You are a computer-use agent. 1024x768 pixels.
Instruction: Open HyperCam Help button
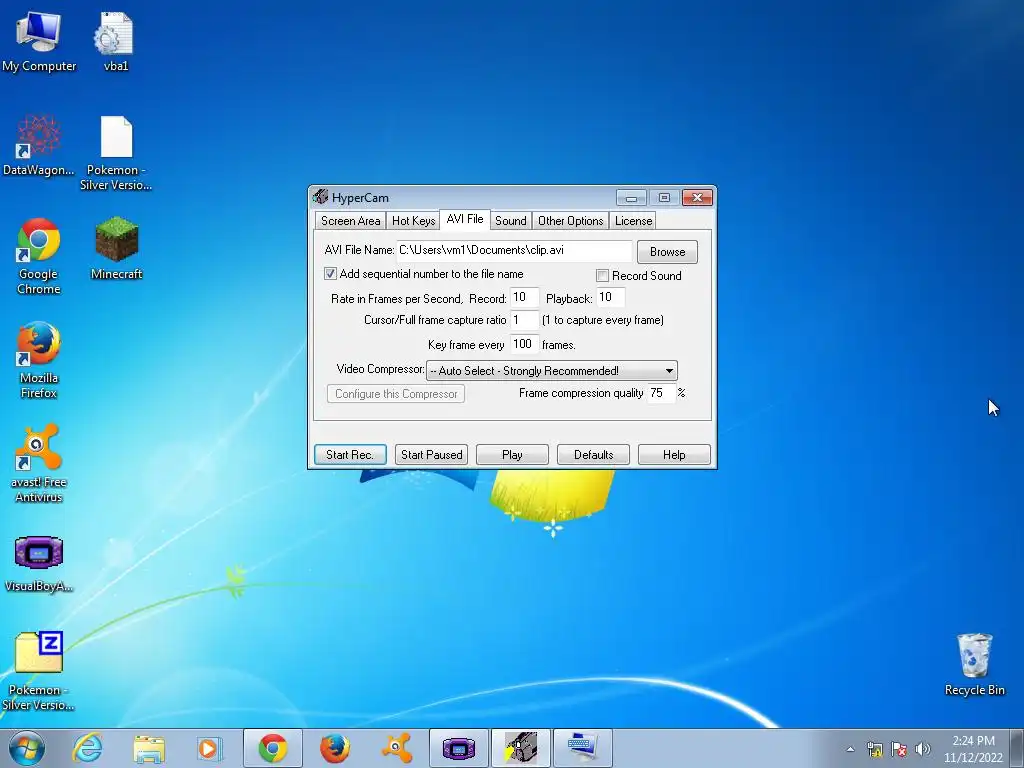674,455
